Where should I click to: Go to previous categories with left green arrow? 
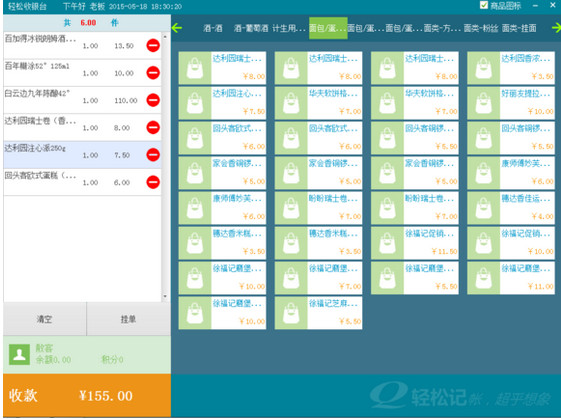pos(177,28)
